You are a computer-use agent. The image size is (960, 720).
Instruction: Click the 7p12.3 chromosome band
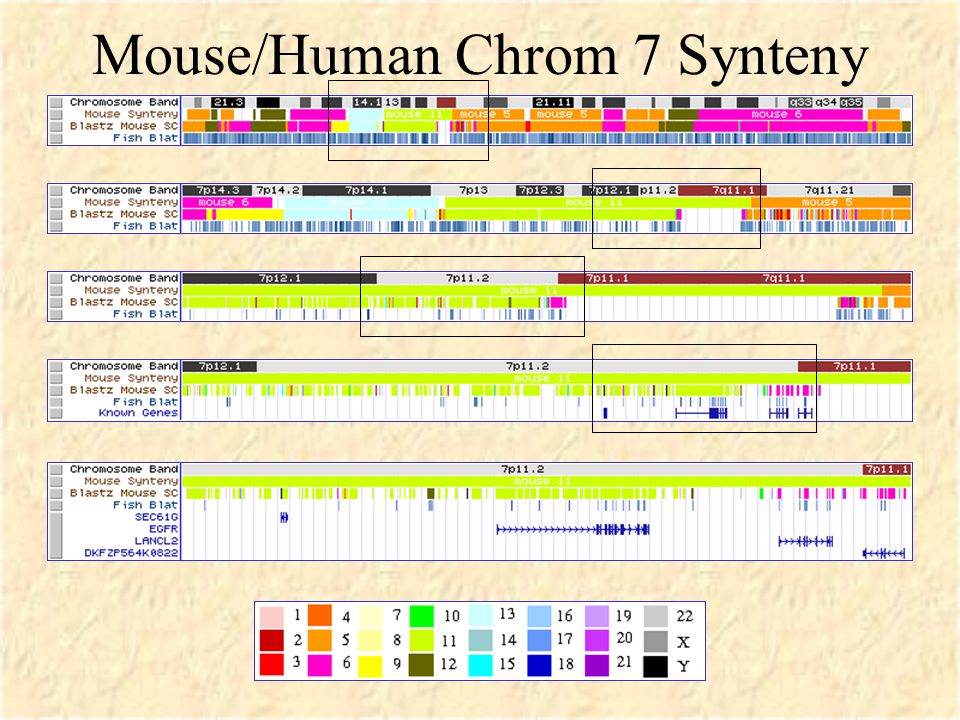(x=539, y=190)
